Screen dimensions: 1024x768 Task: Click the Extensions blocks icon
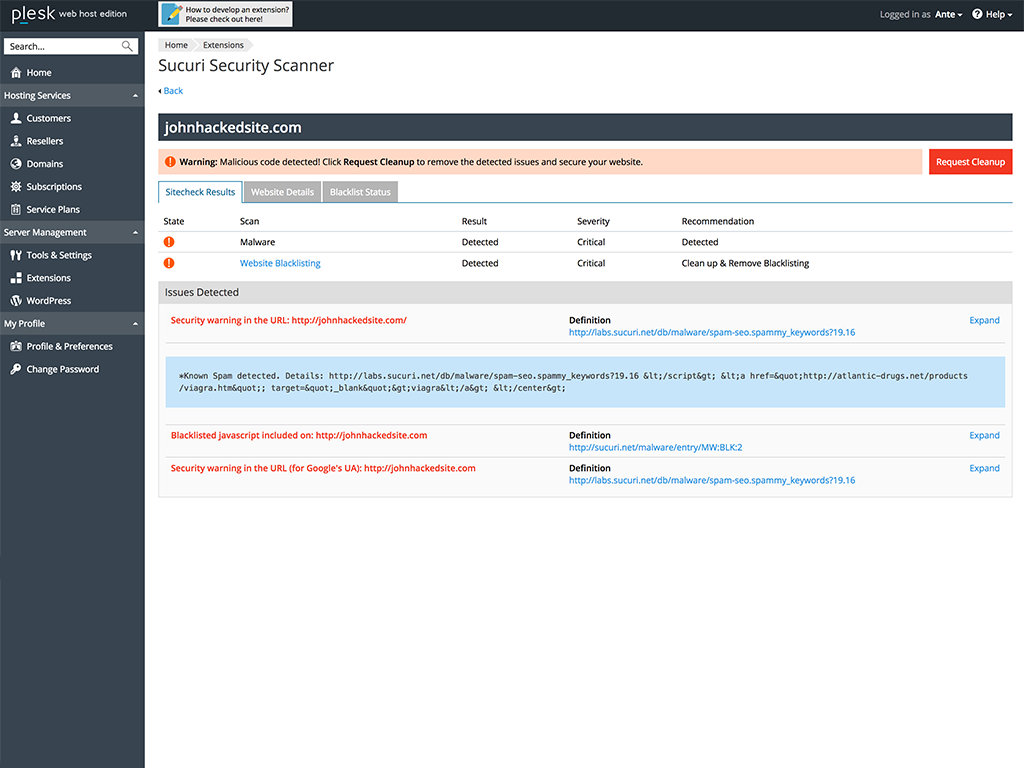coord(16,278)
